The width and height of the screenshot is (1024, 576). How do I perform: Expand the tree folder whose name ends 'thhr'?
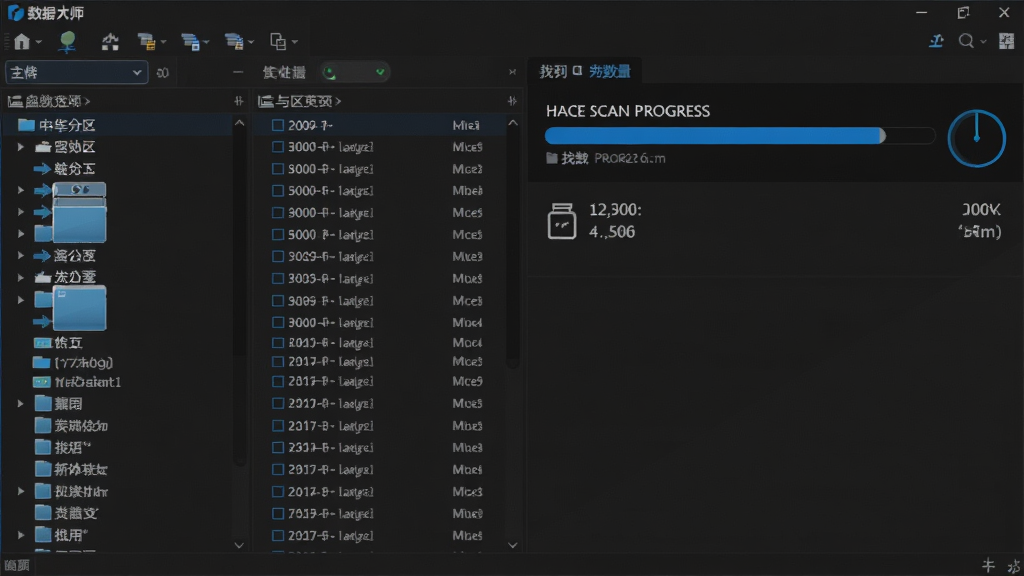[20, 491]
